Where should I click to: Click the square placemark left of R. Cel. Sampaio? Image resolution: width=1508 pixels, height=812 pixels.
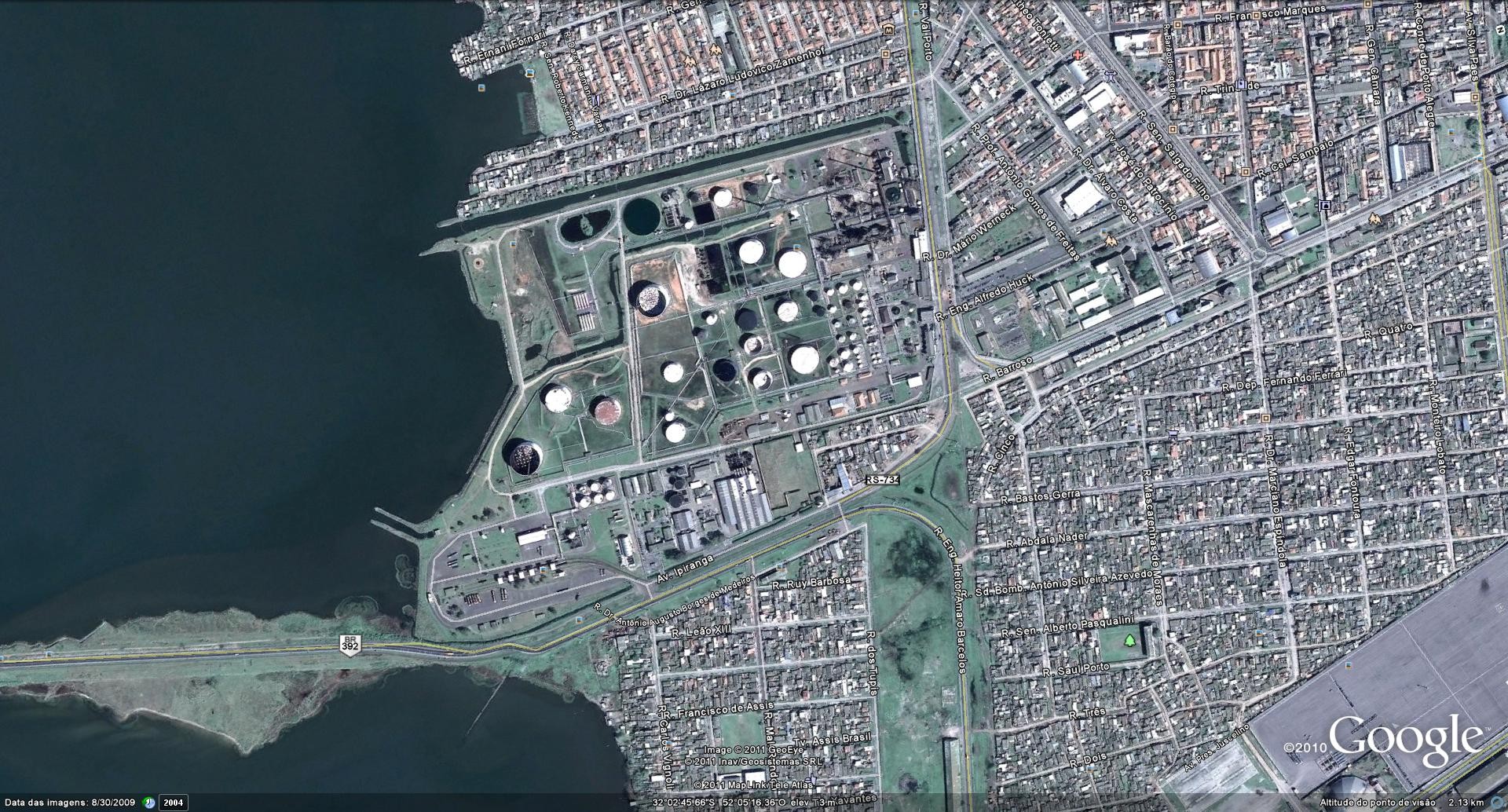pos(1246,172)
